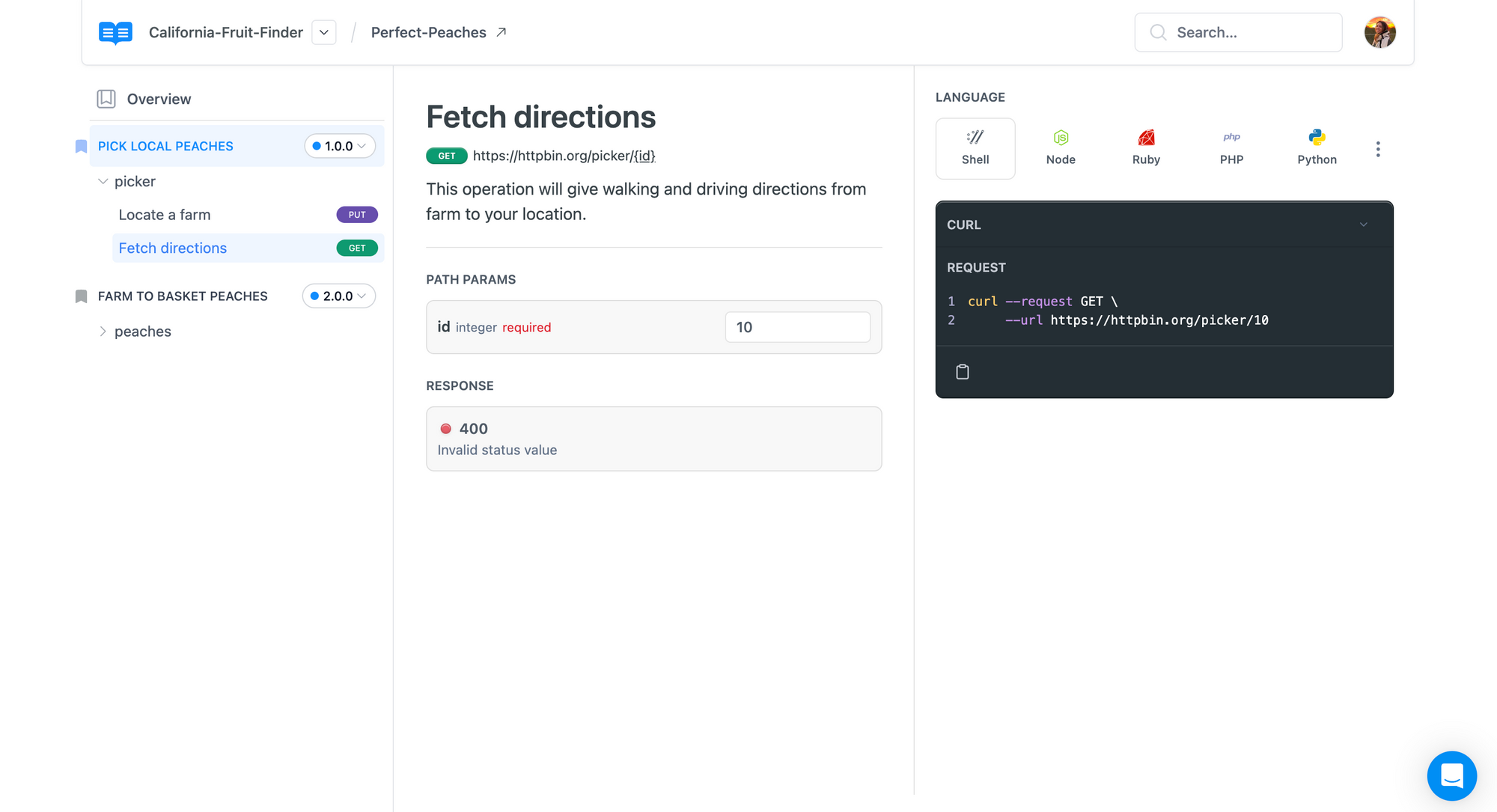Select the Fetch directions menu item
Viewport: 1497px width, 812px height.
coord(172,248)
